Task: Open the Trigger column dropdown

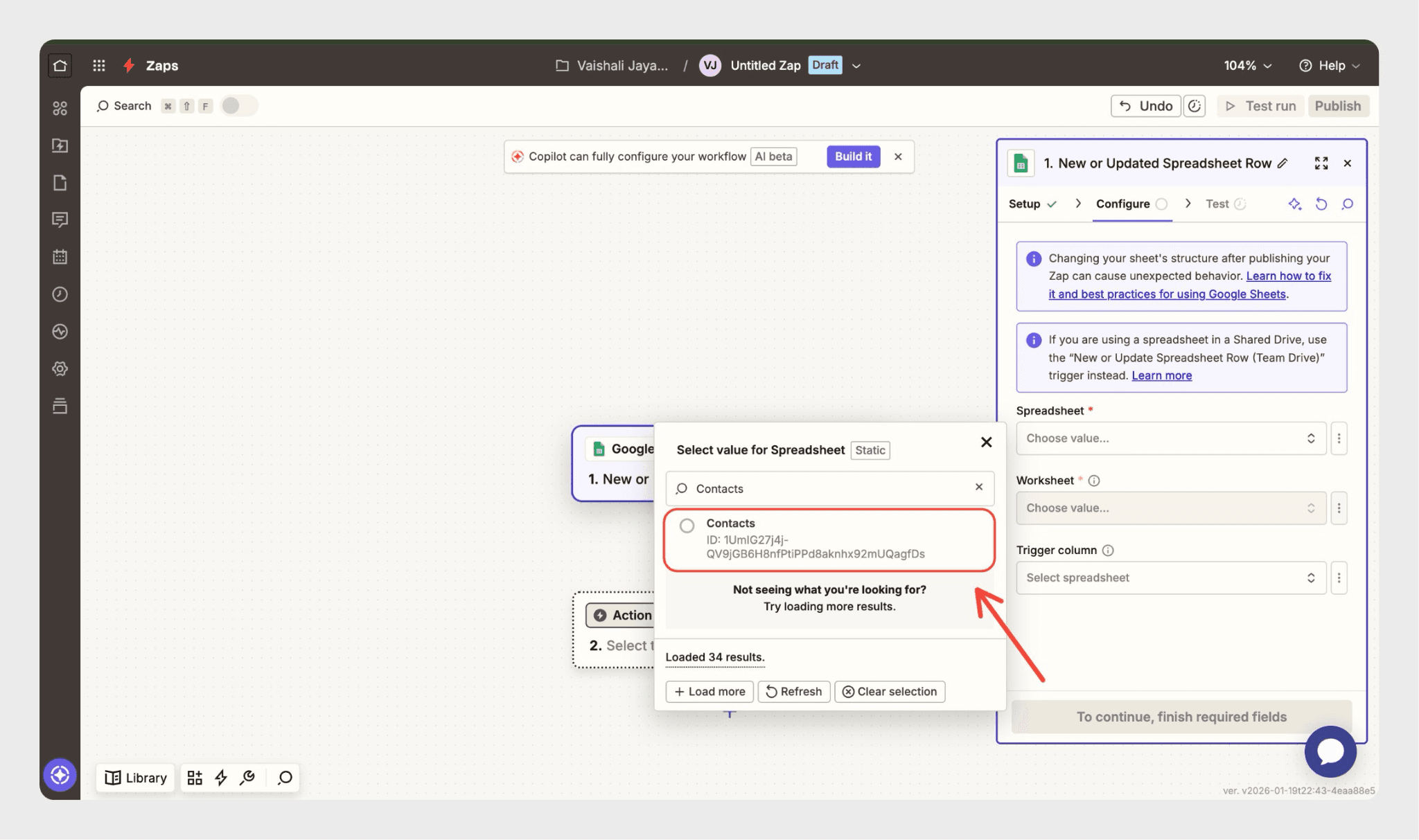Action: point(1170,578)
